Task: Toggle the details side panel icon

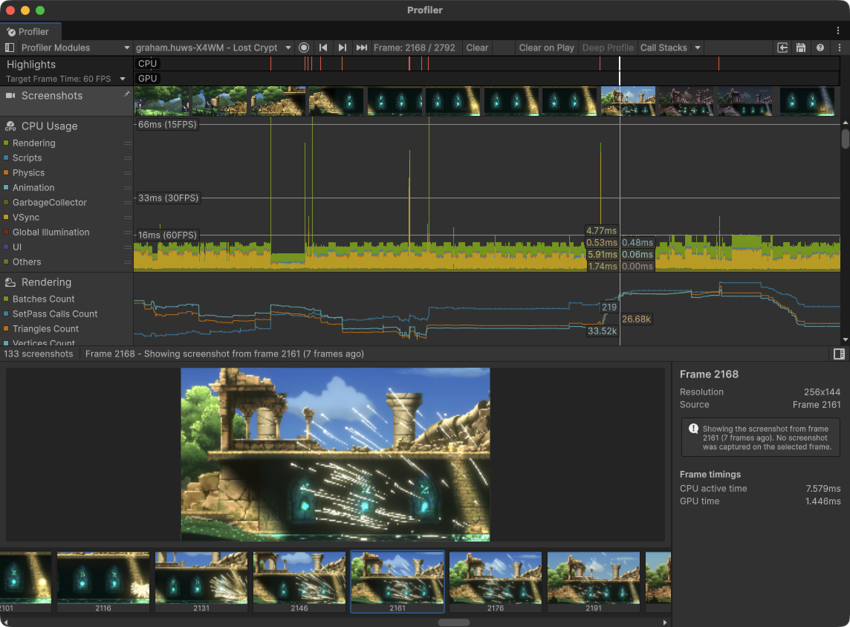Action: [839, 354]
